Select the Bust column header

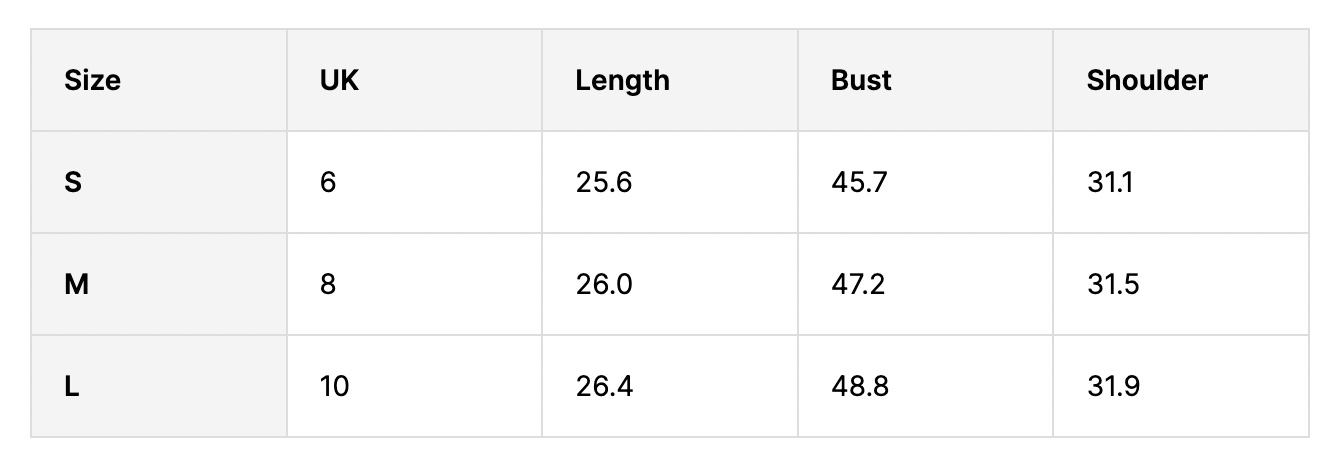click(861, 80)
